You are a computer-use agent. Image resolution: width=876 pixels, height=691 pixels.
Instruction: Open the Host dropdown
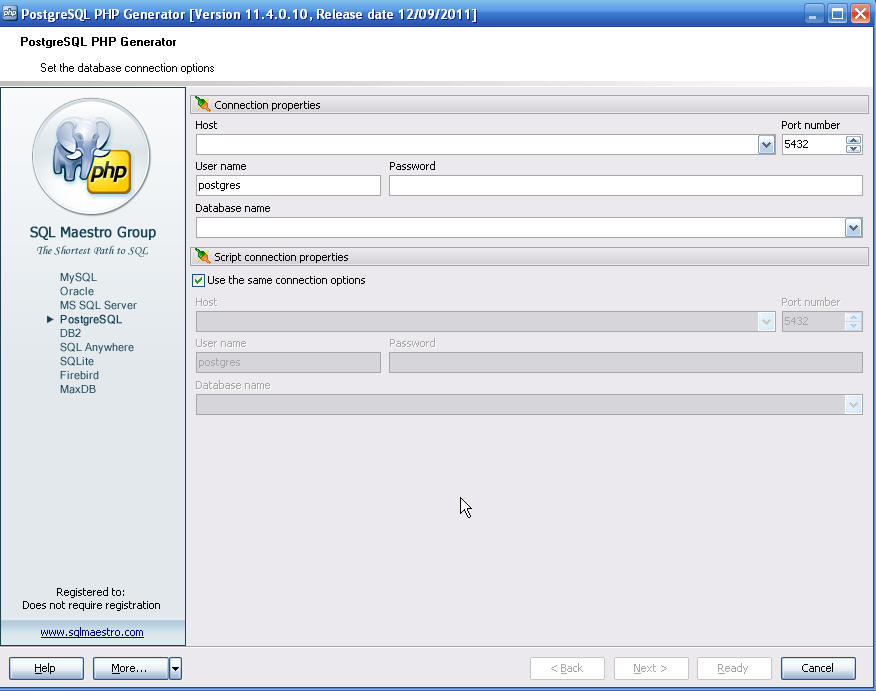[x=766, y=144]
